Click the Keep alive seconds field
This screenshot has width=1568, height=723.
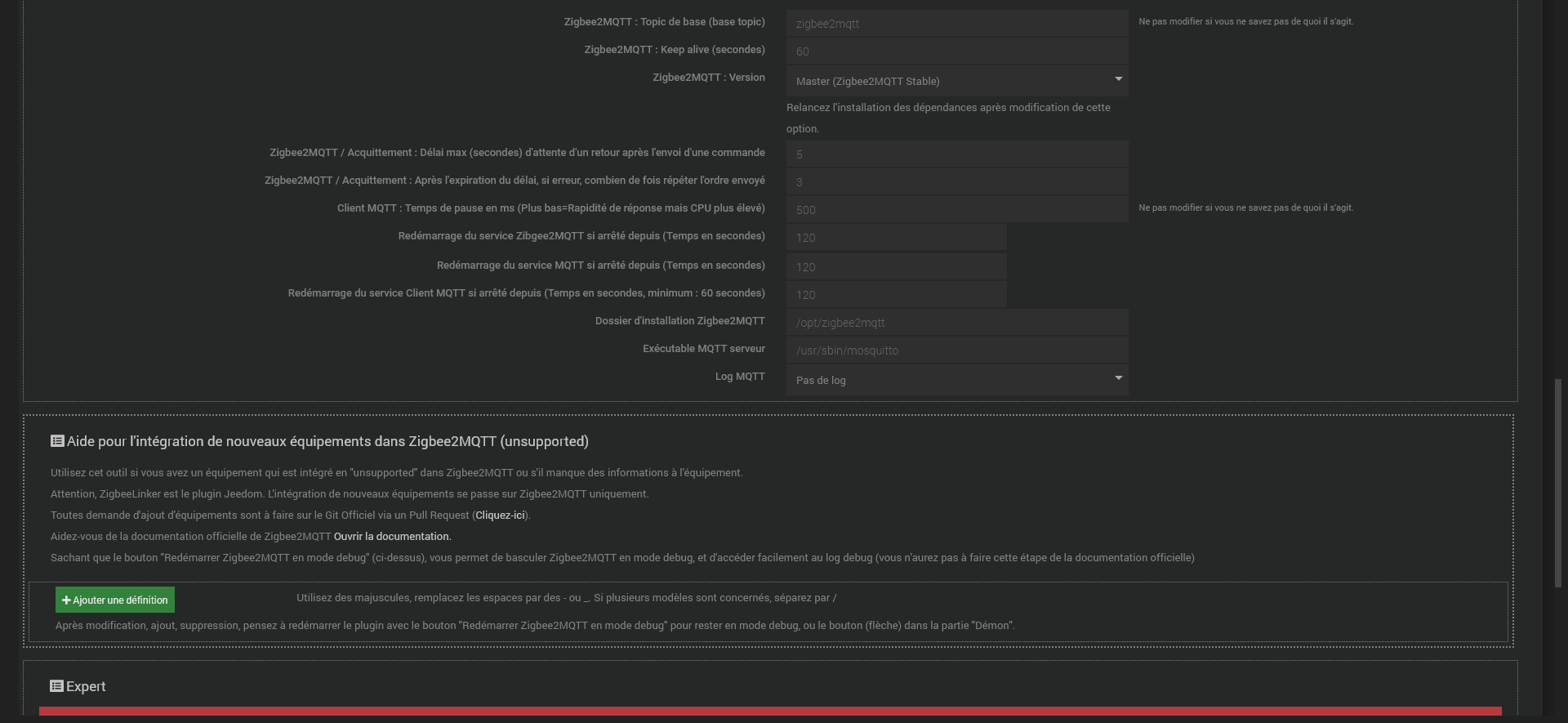pyautogui.click(x=957, y=51)
